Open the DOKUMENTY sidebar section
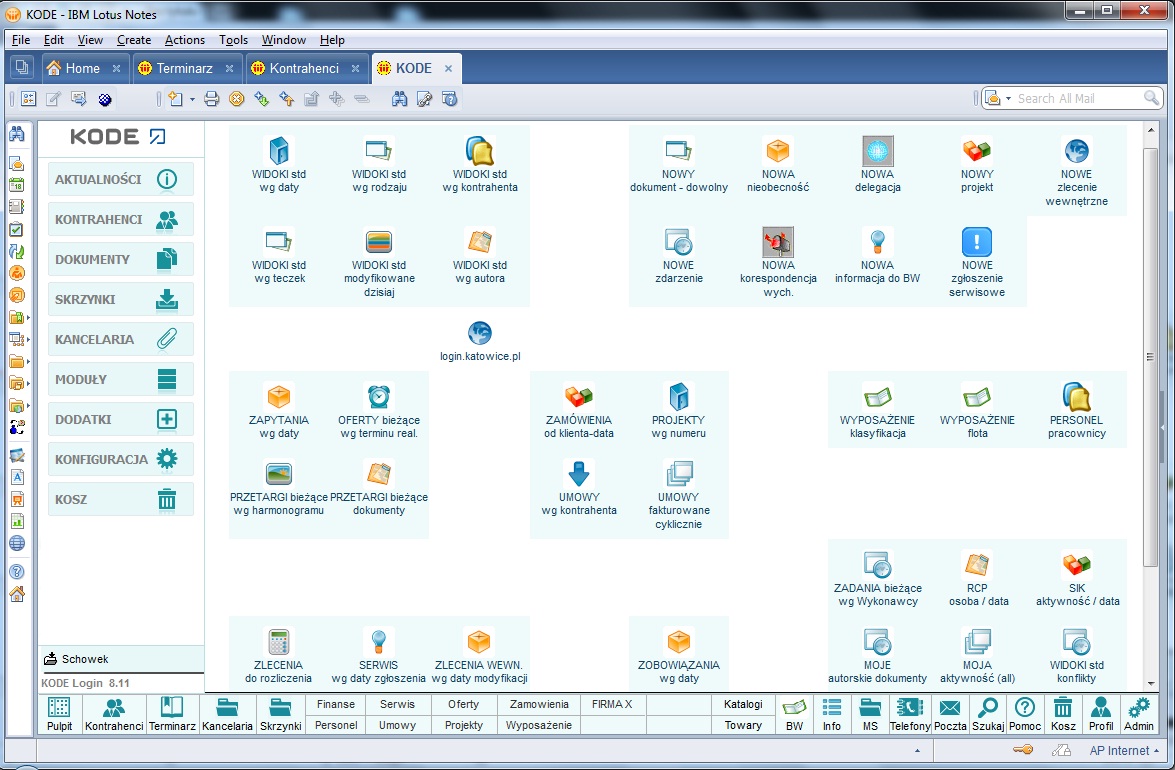This screenshot has height=770, width=1175. click(121, 259)
